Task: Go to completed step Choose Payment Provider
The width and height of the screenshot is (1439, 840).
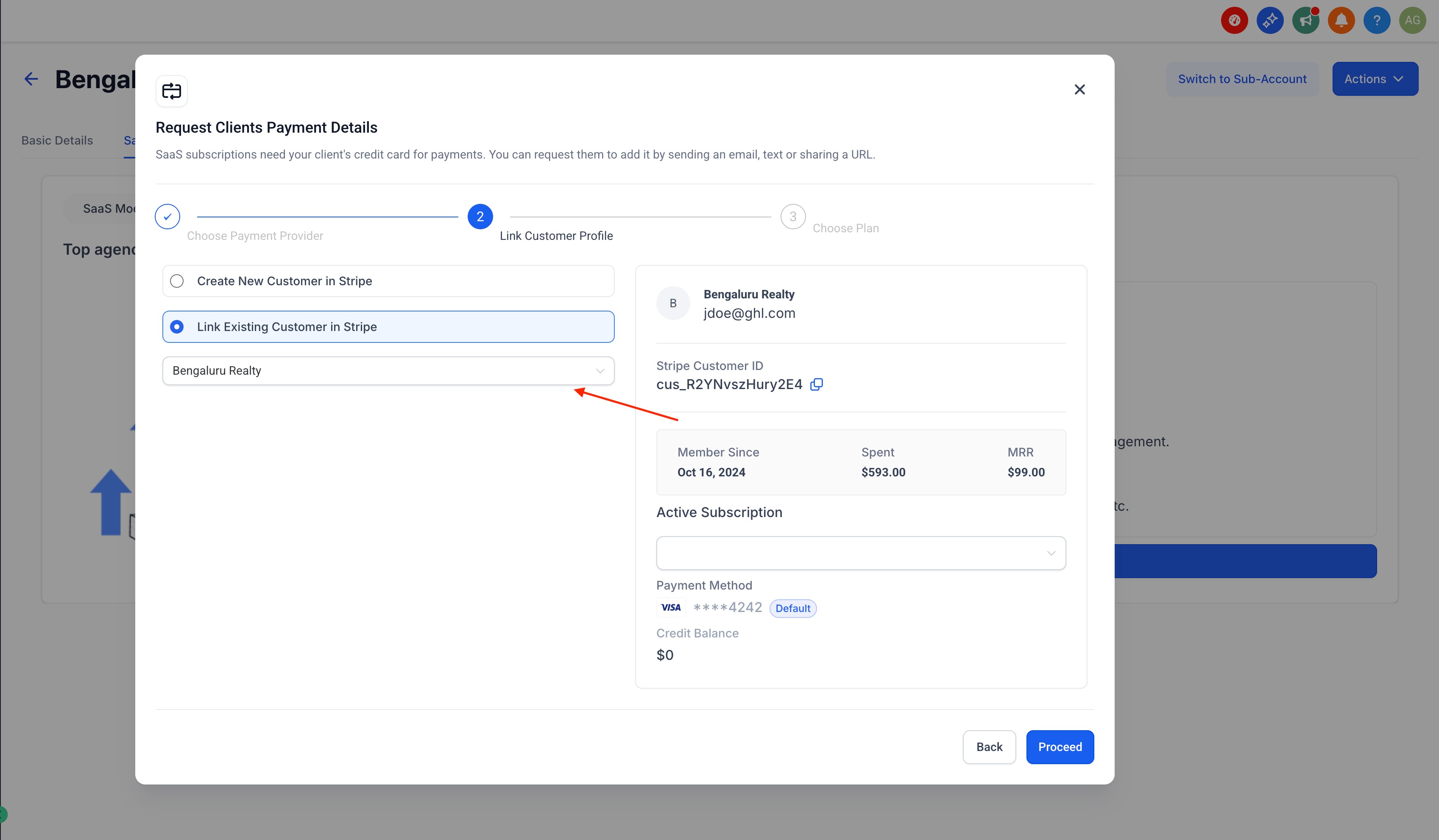Action: pos(167,216)
